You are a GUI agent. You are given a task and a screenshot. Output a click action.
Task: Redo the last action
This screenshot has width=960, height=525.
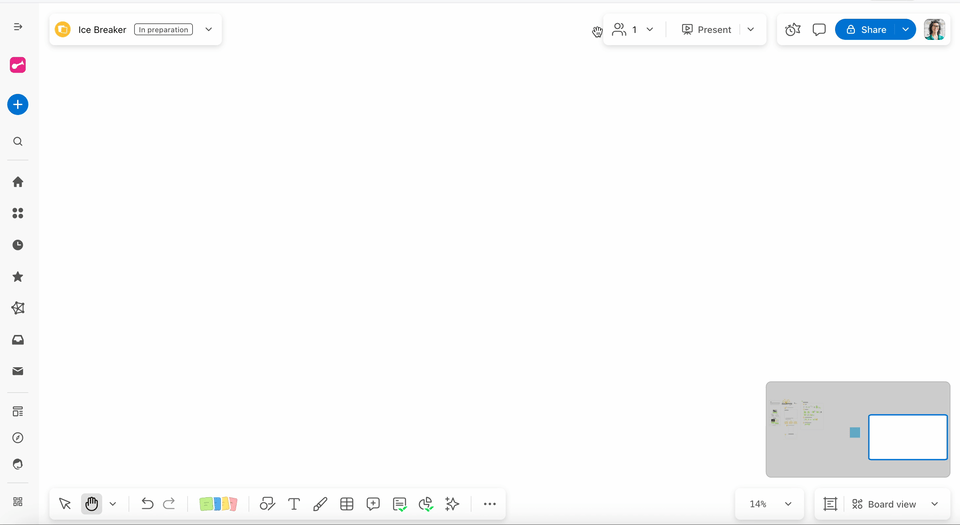coord(169,504)
